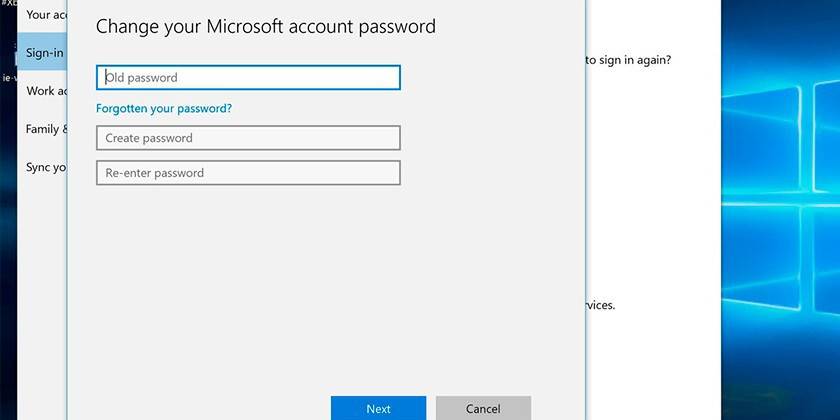Screen dimensions: 840x420
Task: Open the Sync your settings tab
Action: (x=46, y=167)
